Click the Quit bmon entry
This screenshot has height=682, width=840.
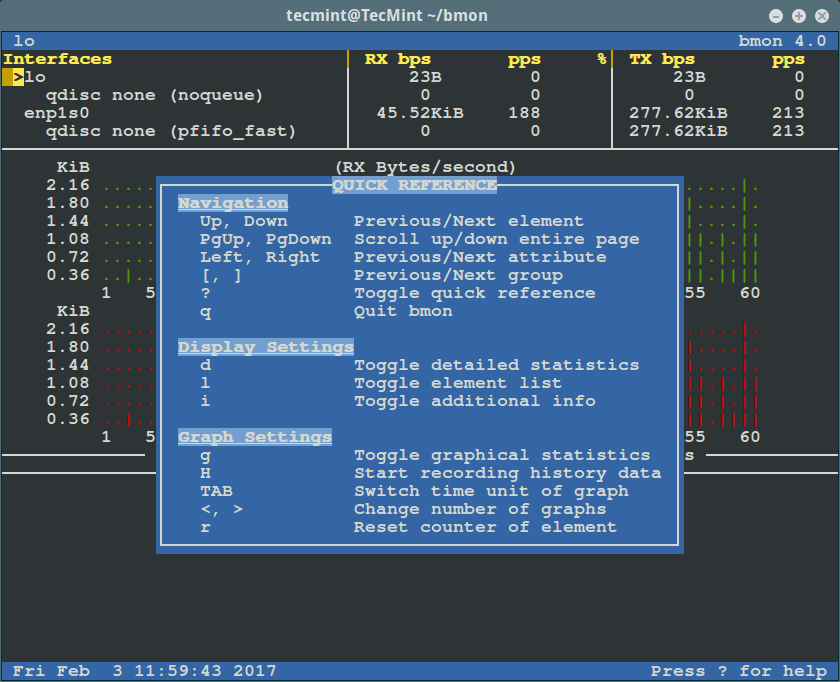(403, 311)
